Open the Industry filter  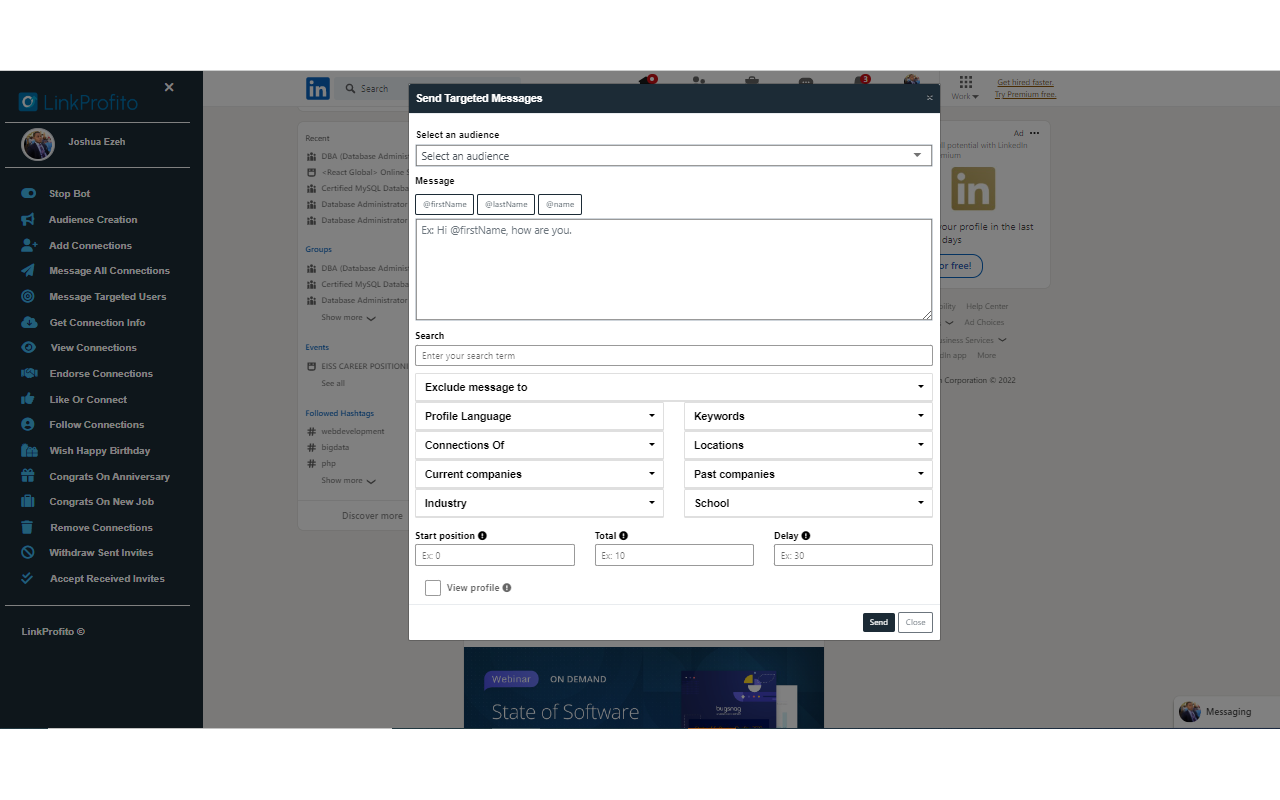coord(540,503)
